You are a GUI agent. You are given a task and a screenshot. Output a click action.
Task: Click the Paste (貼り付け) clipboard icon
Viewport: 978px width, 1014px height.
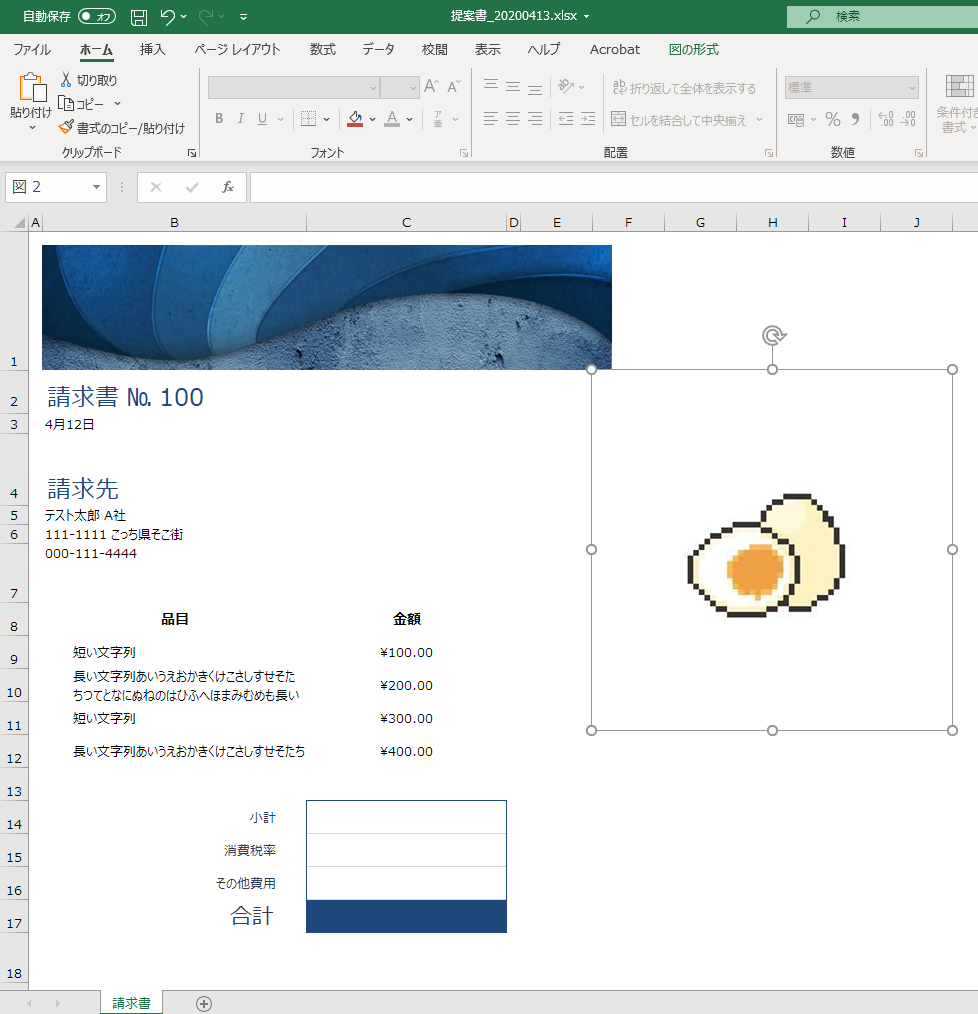[31, 88]
